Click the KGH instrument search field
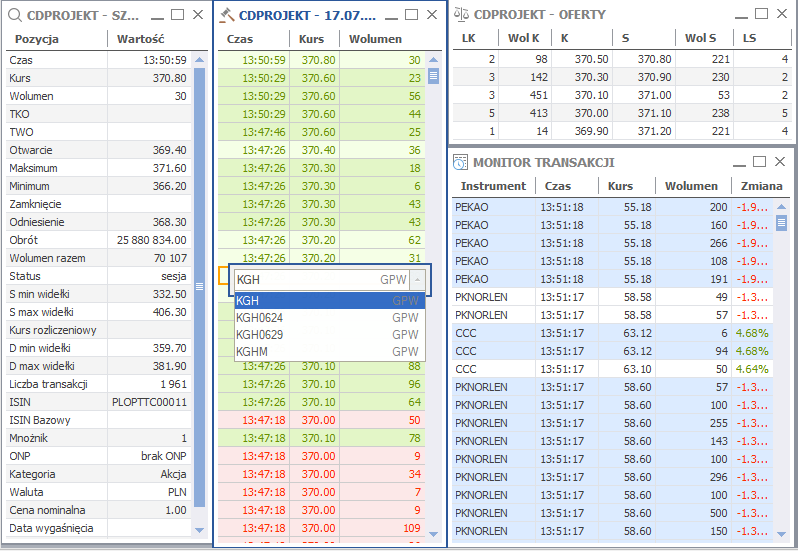This screenshot has height=551, width=798. pyautogui.click(x=322, y=279)
